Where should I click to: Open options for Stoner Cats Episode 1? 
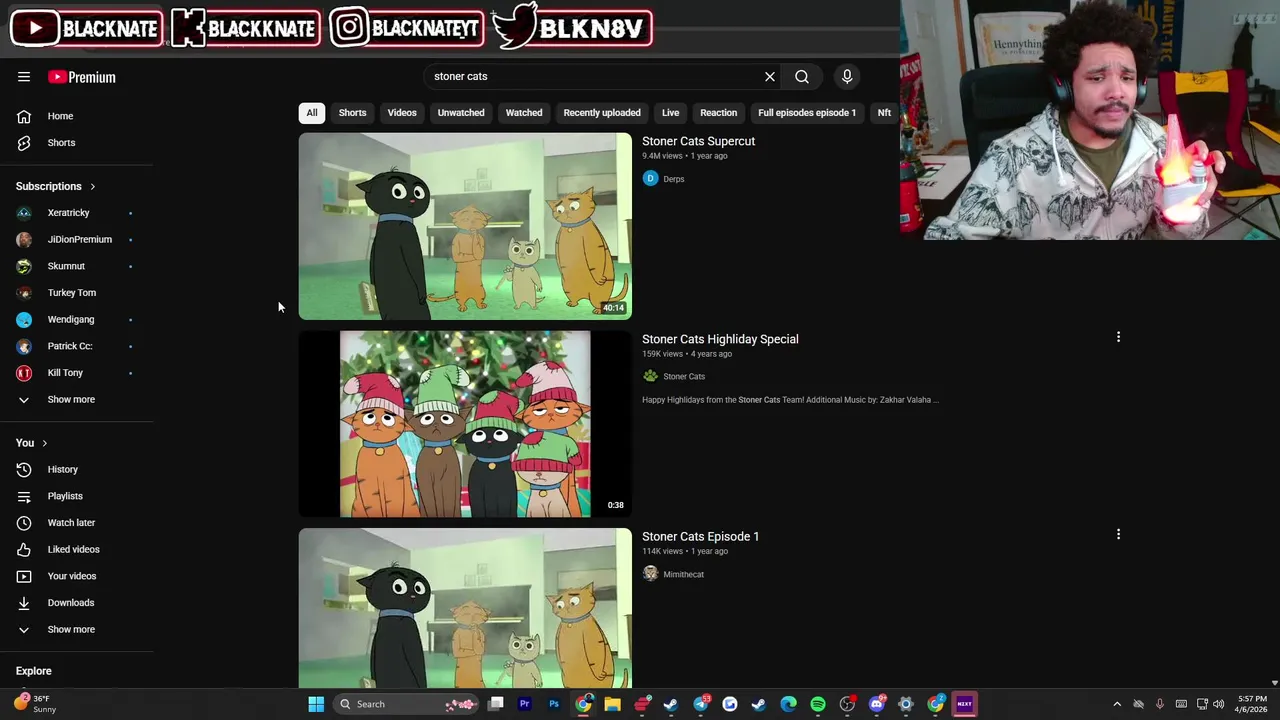pyautogui.click(x=1118, y=534)
